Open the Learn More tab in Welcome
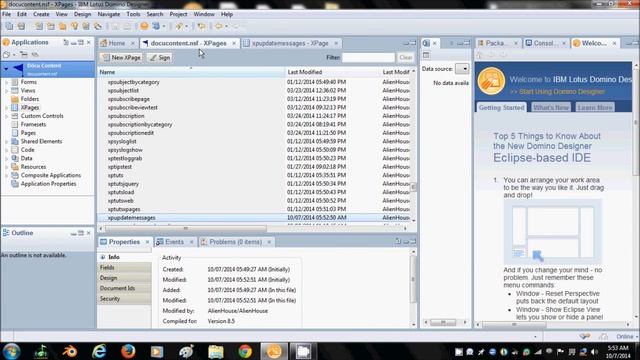The height and width of the screenshot is (360, 640). [x=595, y=107]
